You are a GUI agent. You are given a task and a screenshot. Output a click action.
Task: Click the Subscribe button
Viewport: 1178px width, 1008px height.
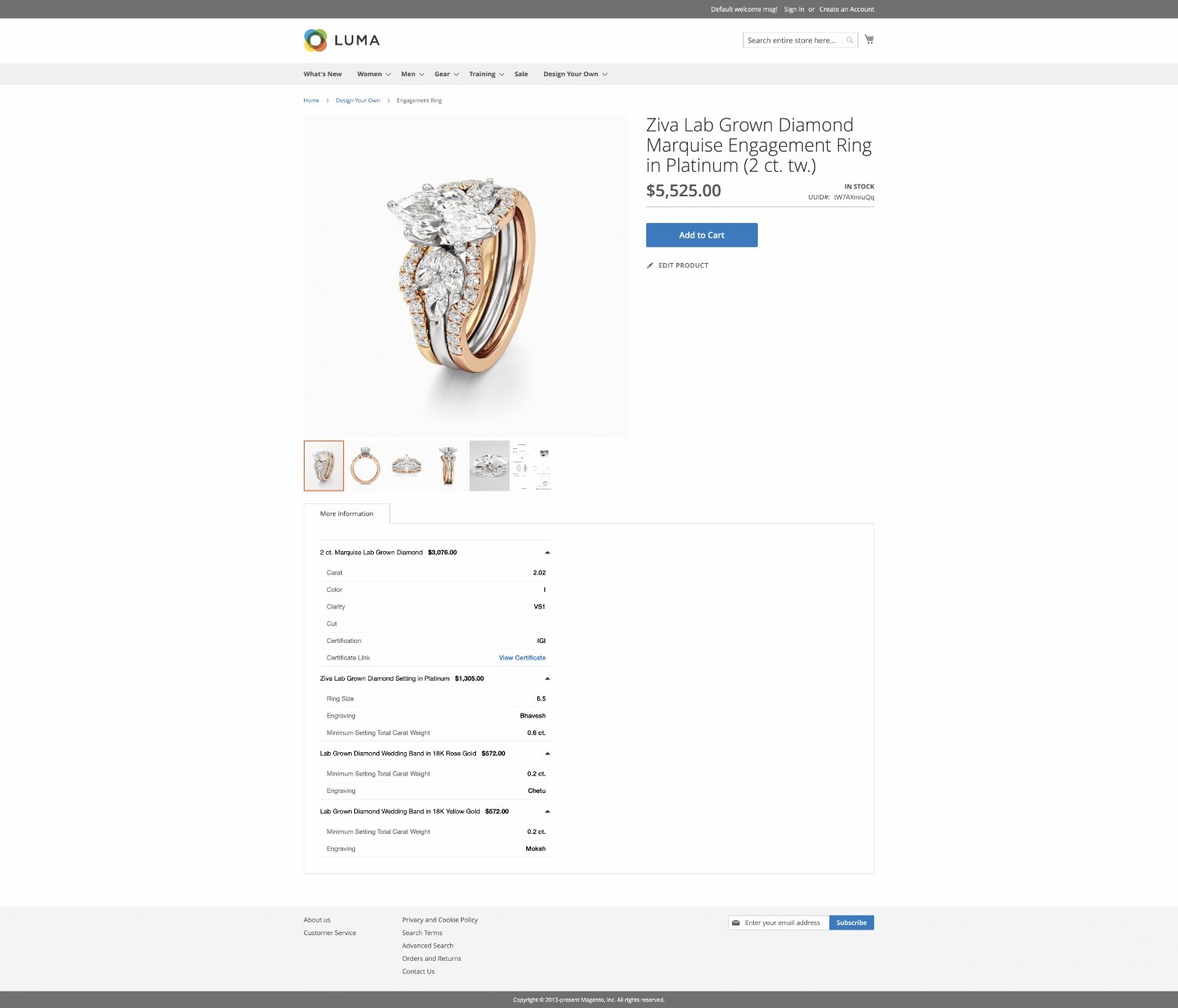(851, 922)
